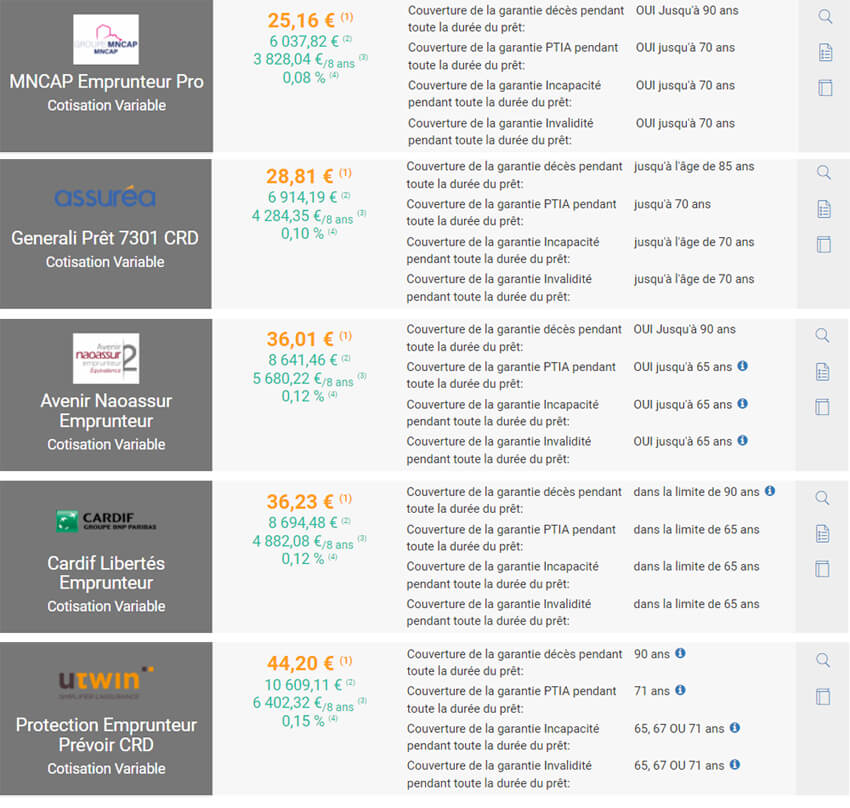This screenshot has height=808, width=850.
Task: Click the Groupe MNCAP logo
Action: pyautogui.click(x=106, y=39)
